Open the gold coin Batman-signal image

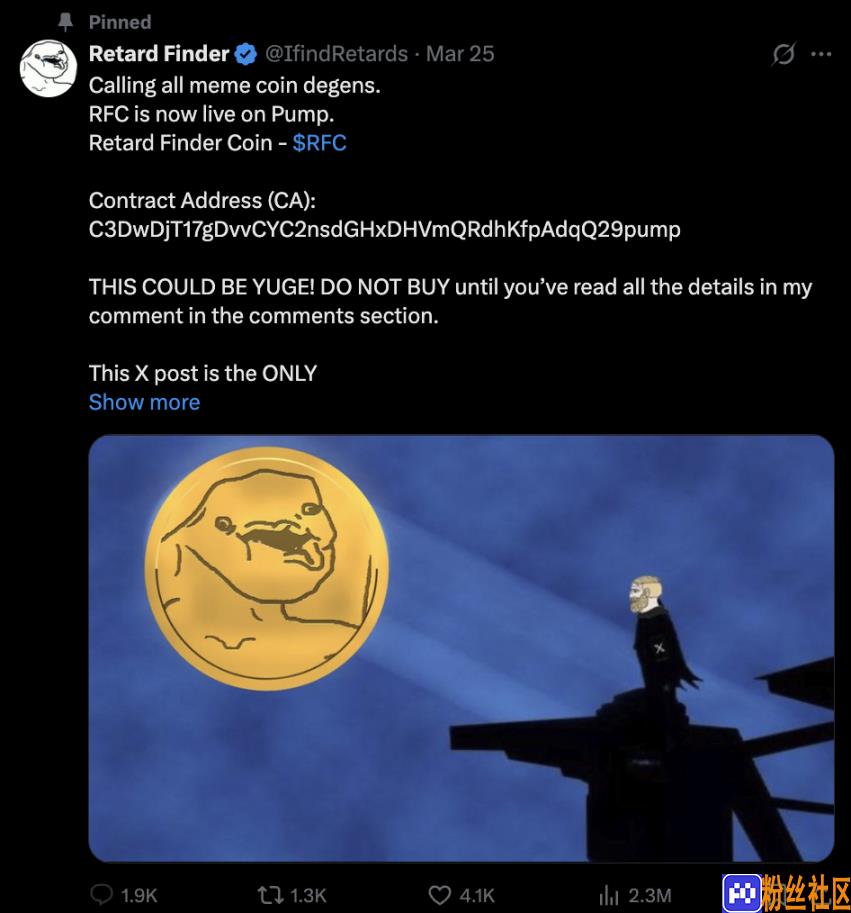462,648
